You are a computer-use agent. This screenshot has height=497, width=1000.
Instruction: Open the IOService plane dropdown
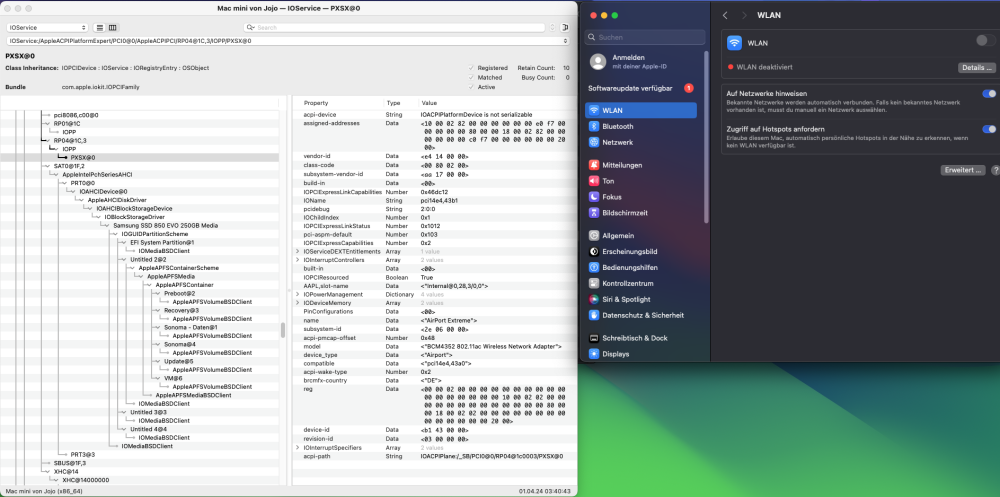[47, 28]
